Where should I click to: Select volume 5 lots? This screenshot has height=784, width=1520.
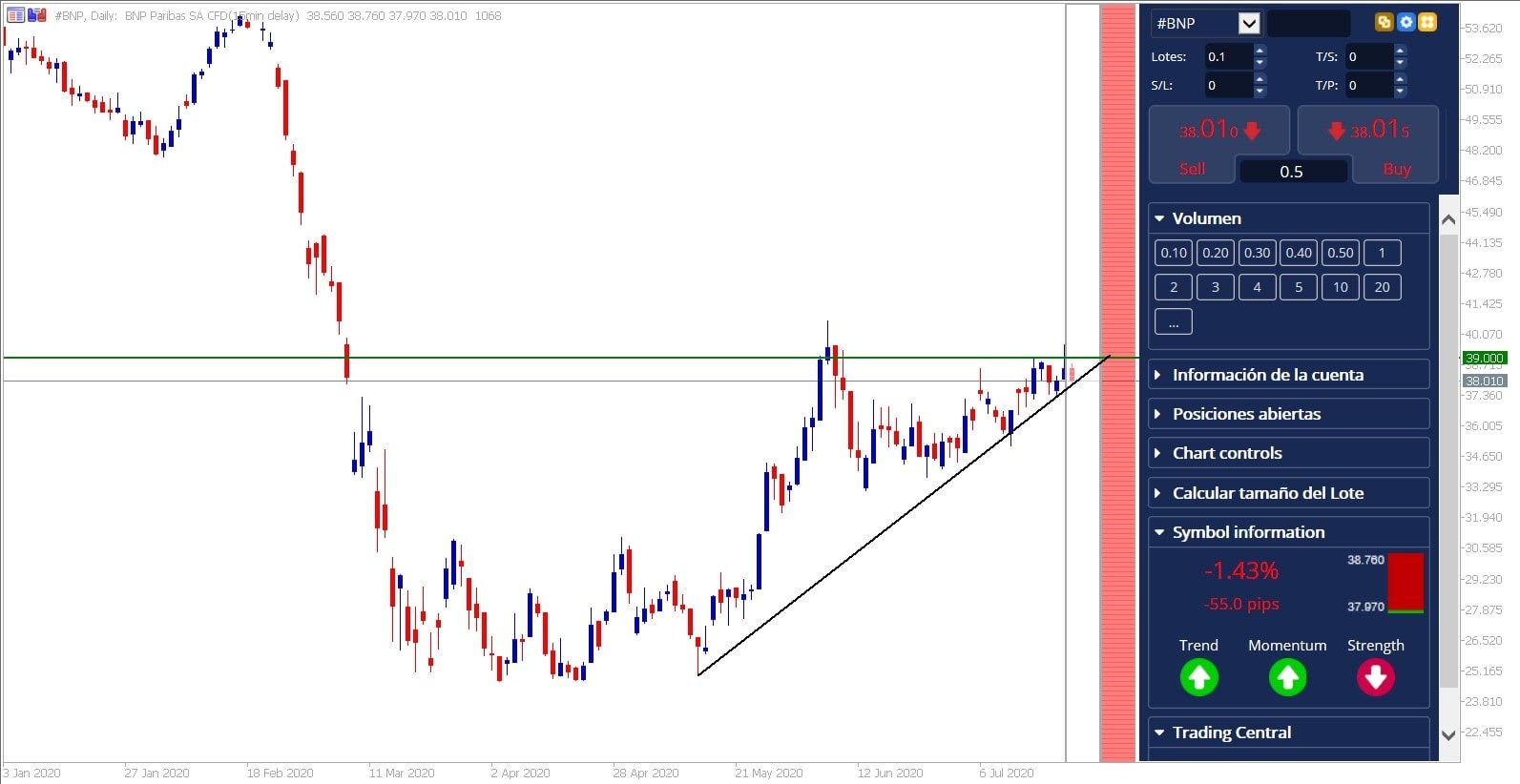(1299, 287)
